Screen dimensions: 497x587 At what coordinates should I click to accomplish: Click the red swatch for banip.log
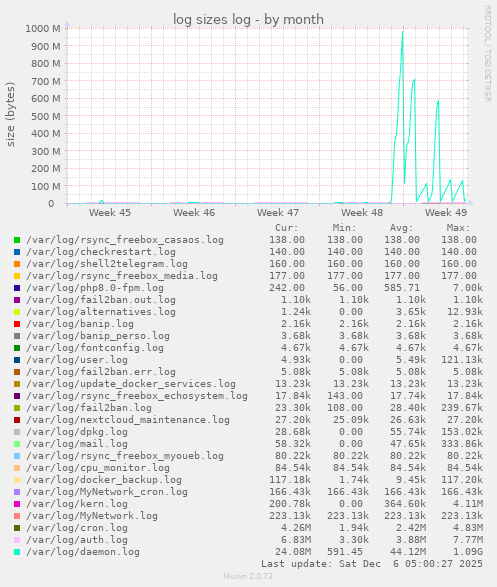pos(17,324)
